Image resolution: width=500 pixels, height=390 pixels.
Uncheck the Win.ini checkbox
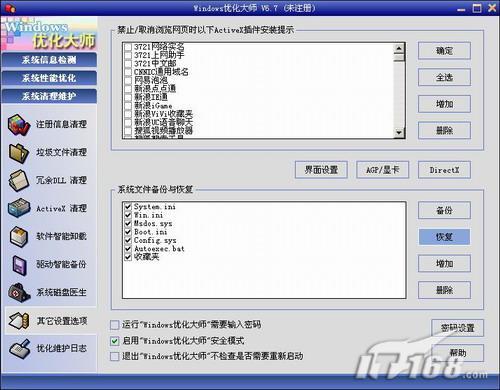click(x=128, y=215)
